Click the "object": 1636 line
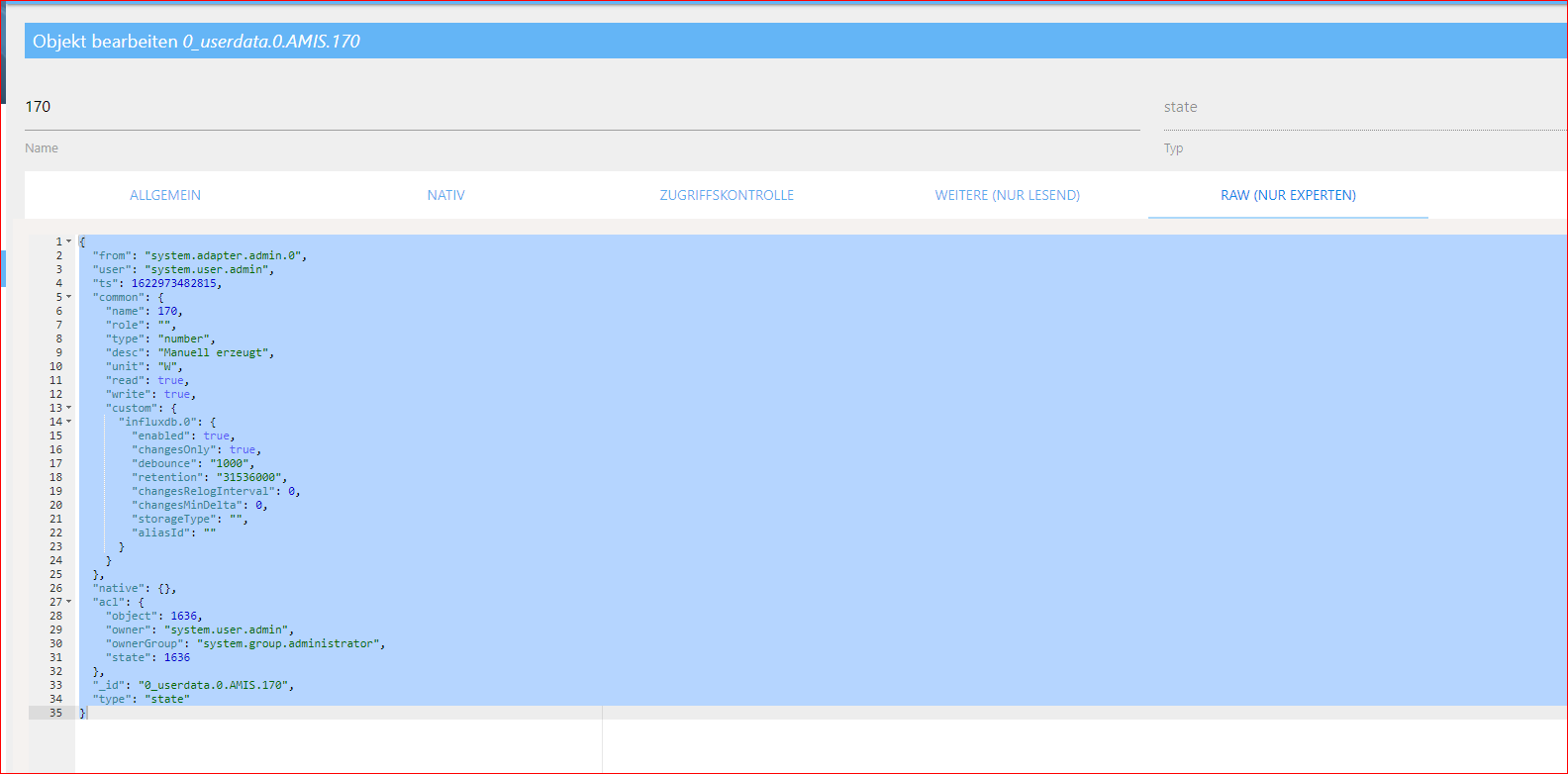1568x774 pixels. point(154,616)
